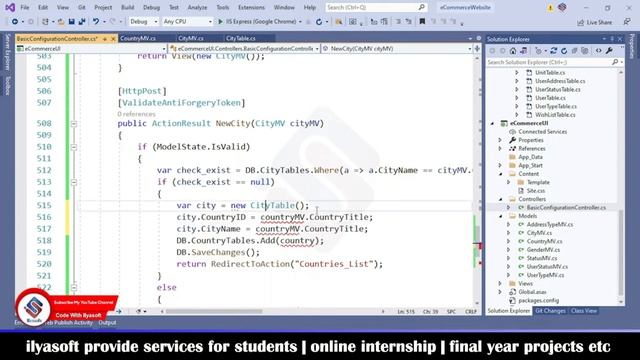This screenshot has width=640, height=360.
Task: Click Switch Views icon in Solution Explorer
Action: point(523,51)
